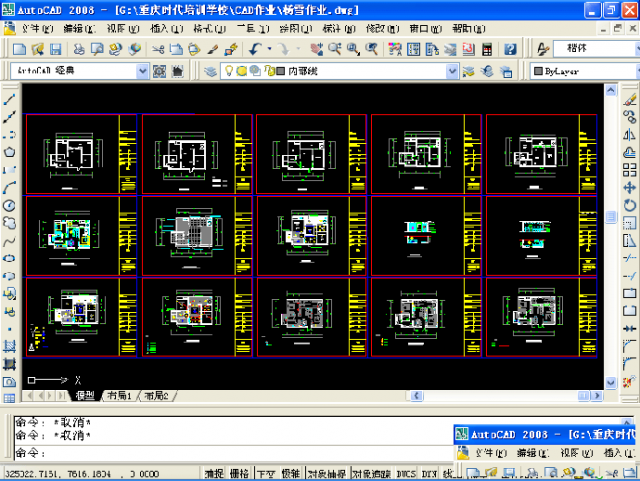640x481 pixels.
Task: Click the Help question mark icon
Action: [510, 48]
